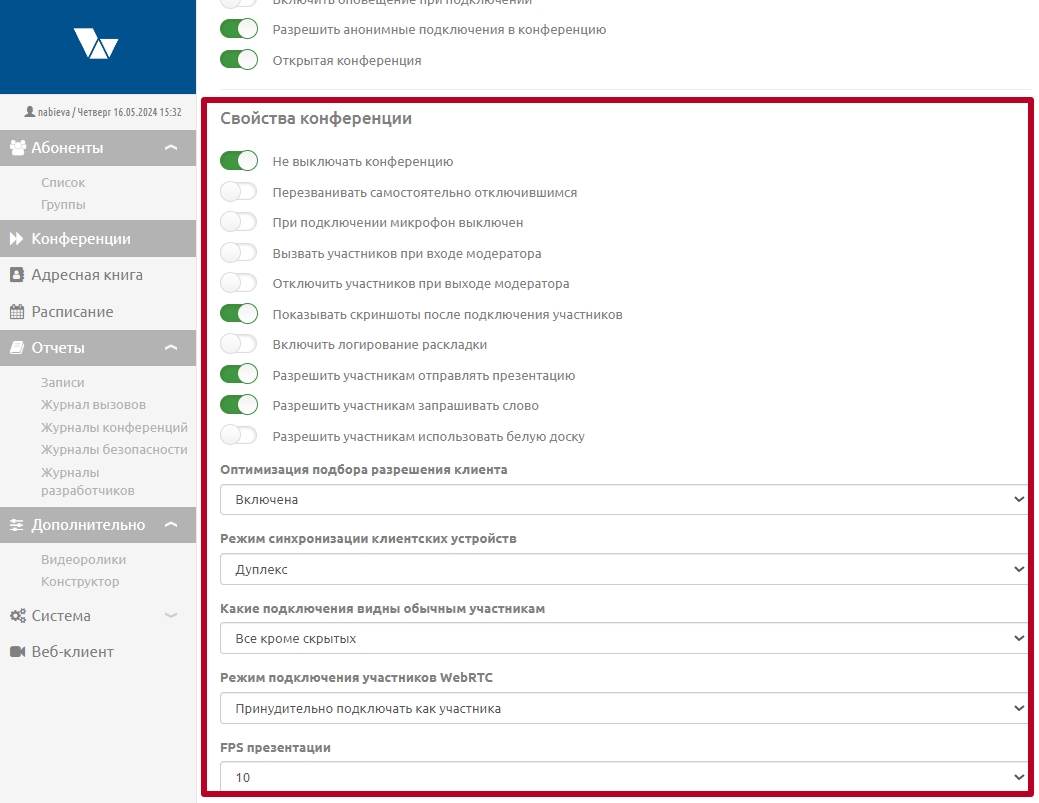Open Конструктор sidebar item
The width and height of the screenshot is (1039, 803).
80,582
